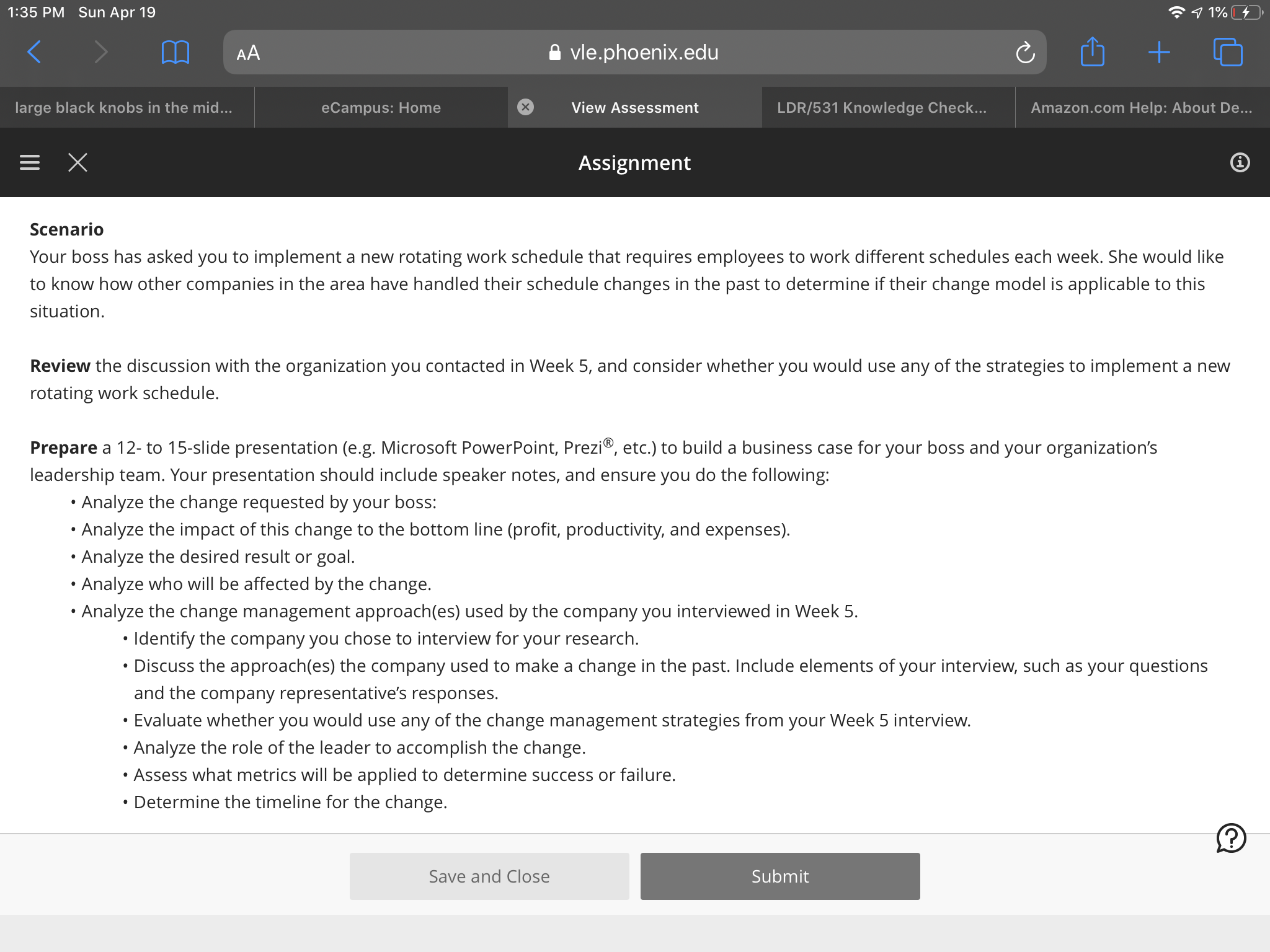Open assignment info circle icon
1270x952 pixels.
tap(1240, 162)
